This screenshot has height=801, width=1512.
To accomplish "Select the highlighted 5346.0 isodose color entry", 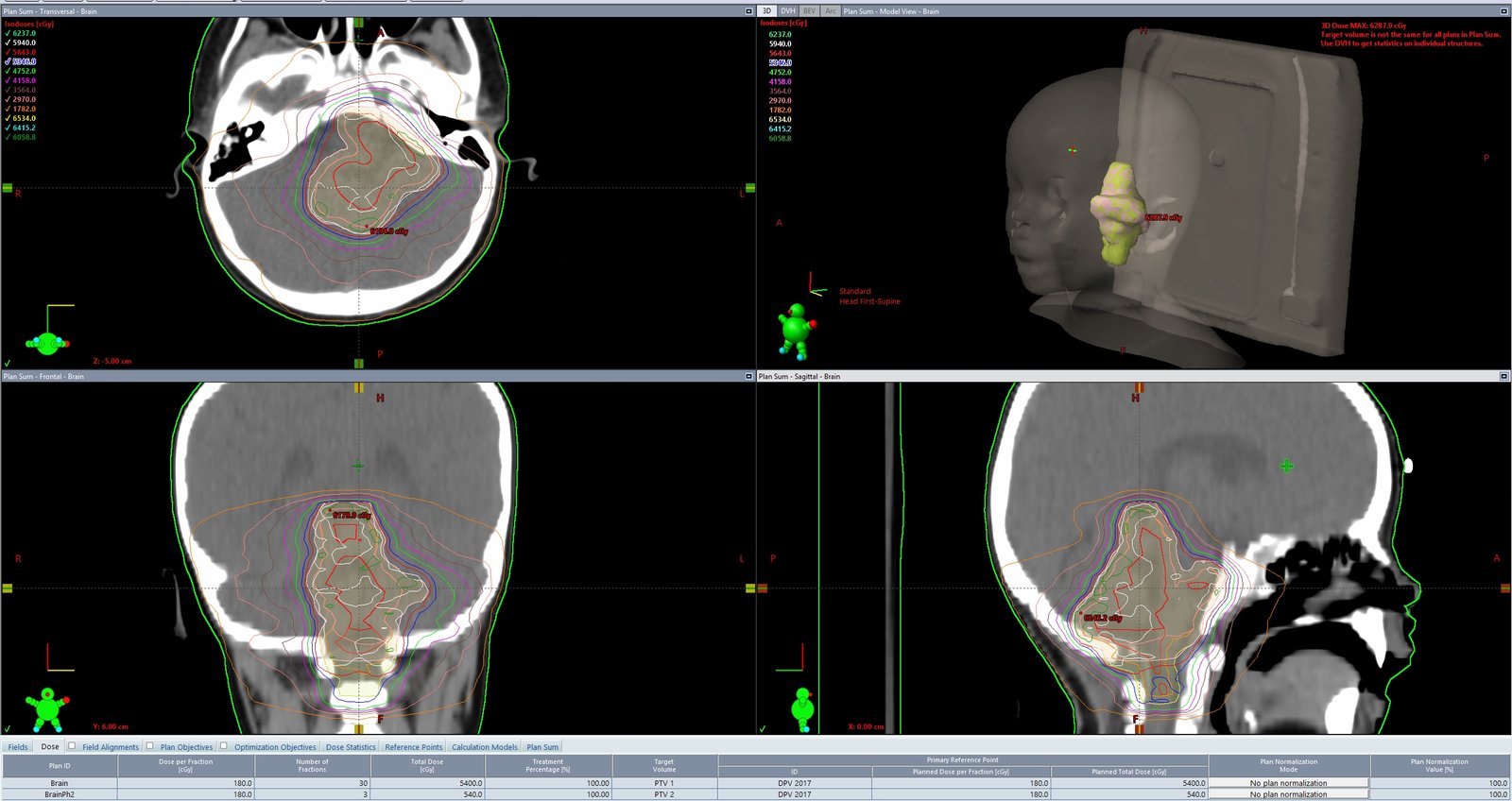I will 24,61.
